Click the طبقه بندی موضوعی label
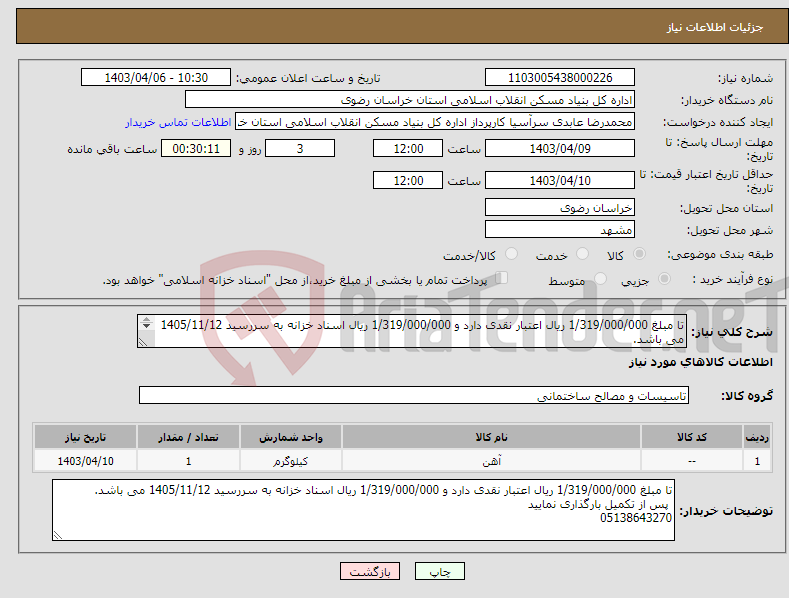Image resolution: width=789 pixels, height=598 pixels. pos(720,255)
